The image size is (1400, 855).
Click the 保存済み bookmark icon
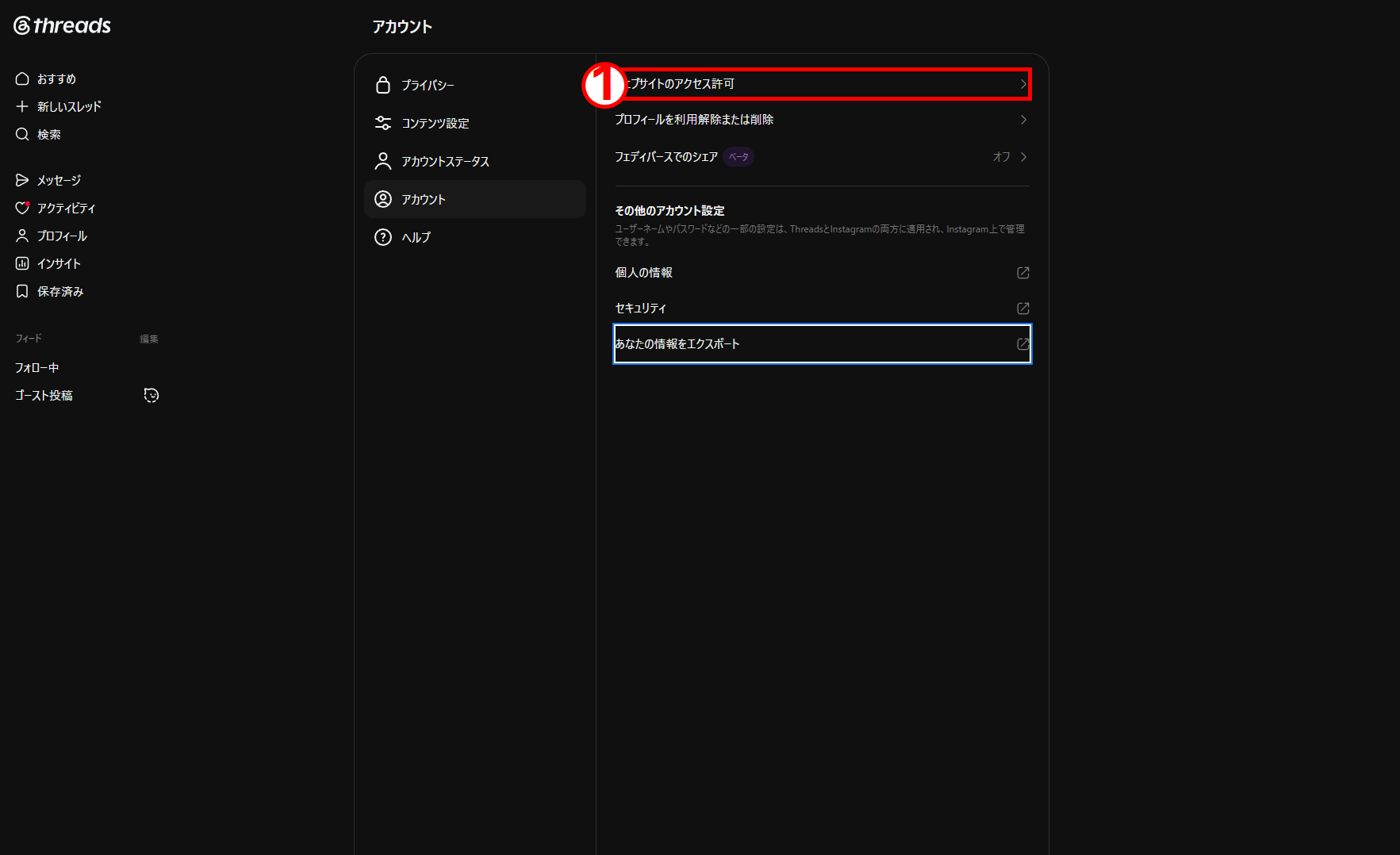point(22,291)
